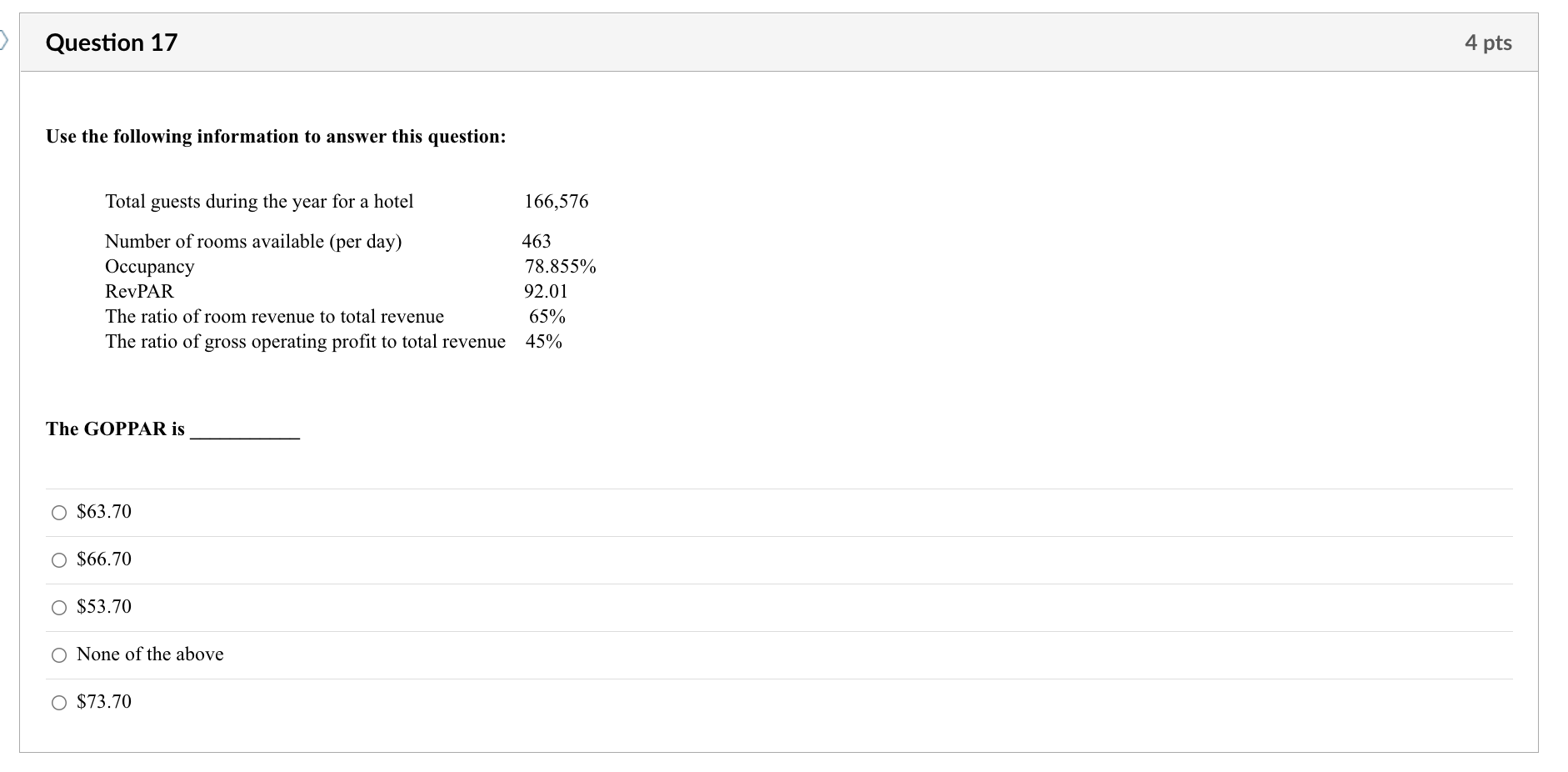Image resolution: width=1568 pixels, height=772 pixels.
Task: Click the Total guests value 166,576
Action: point(556,202)
